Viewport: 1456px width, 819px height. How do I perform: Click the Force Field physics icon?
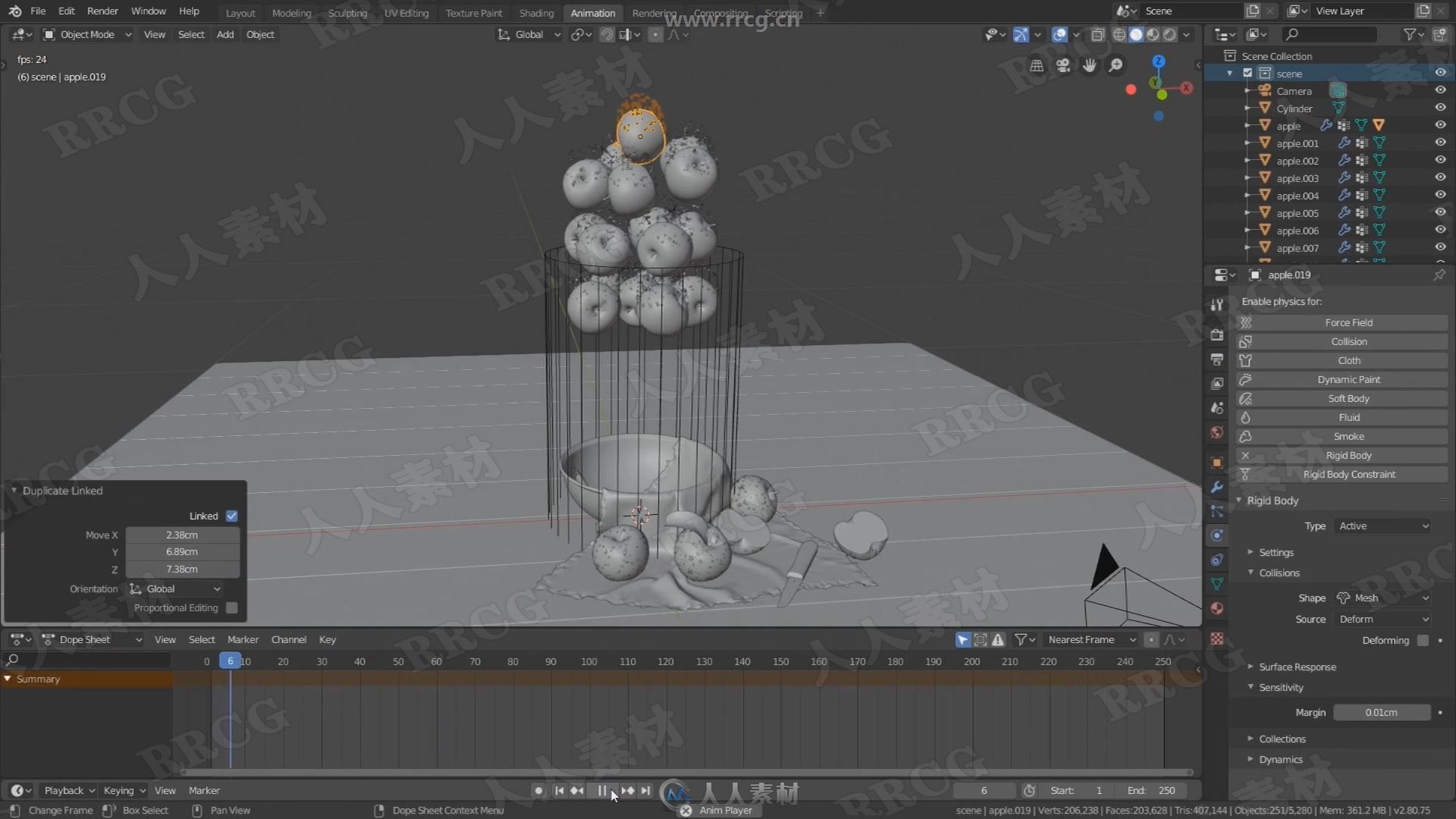tap(1245, 322)
